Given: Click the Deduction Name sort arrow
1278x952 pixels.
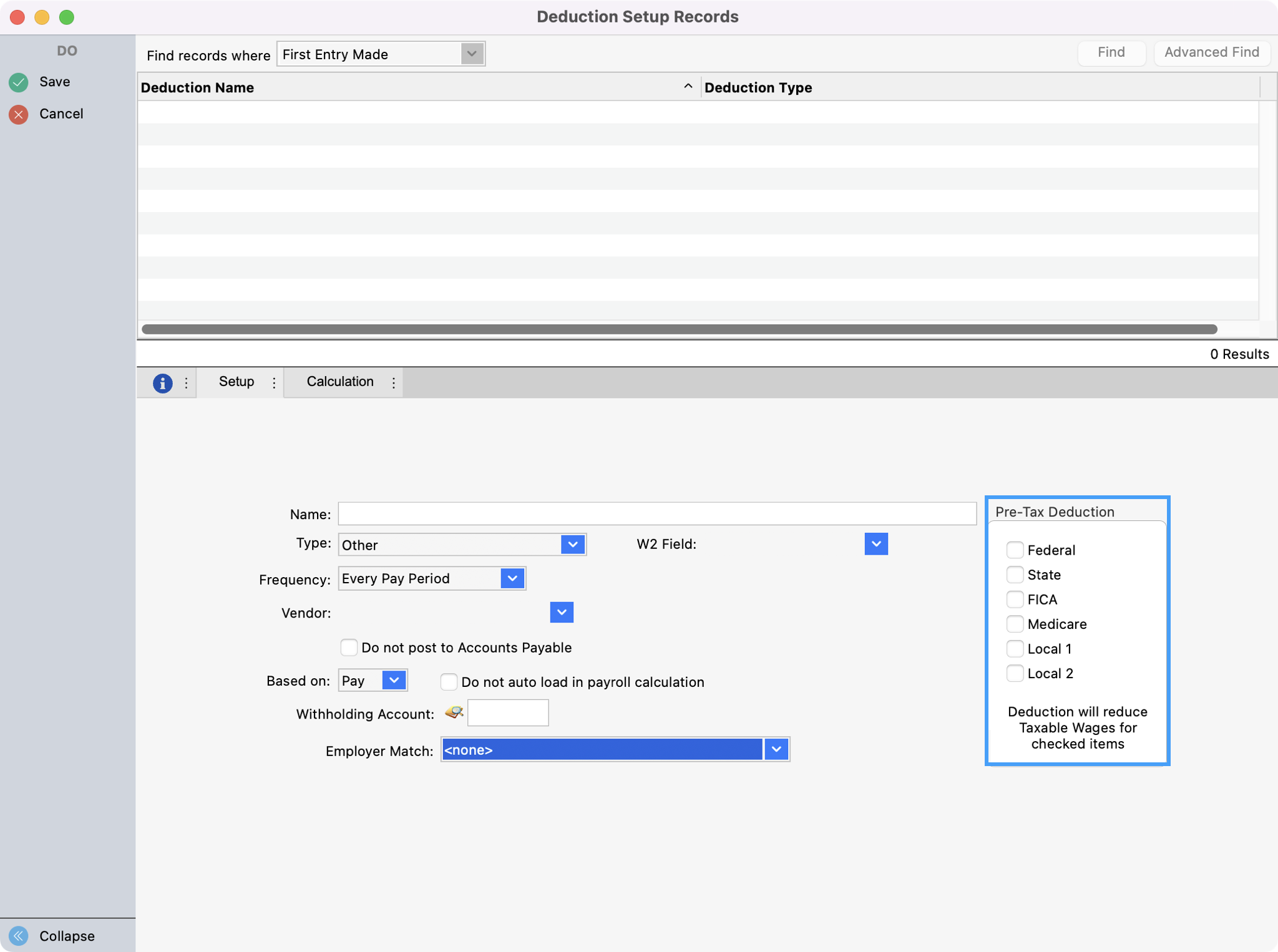Looking at the screenshot, I should pos(688,87).
